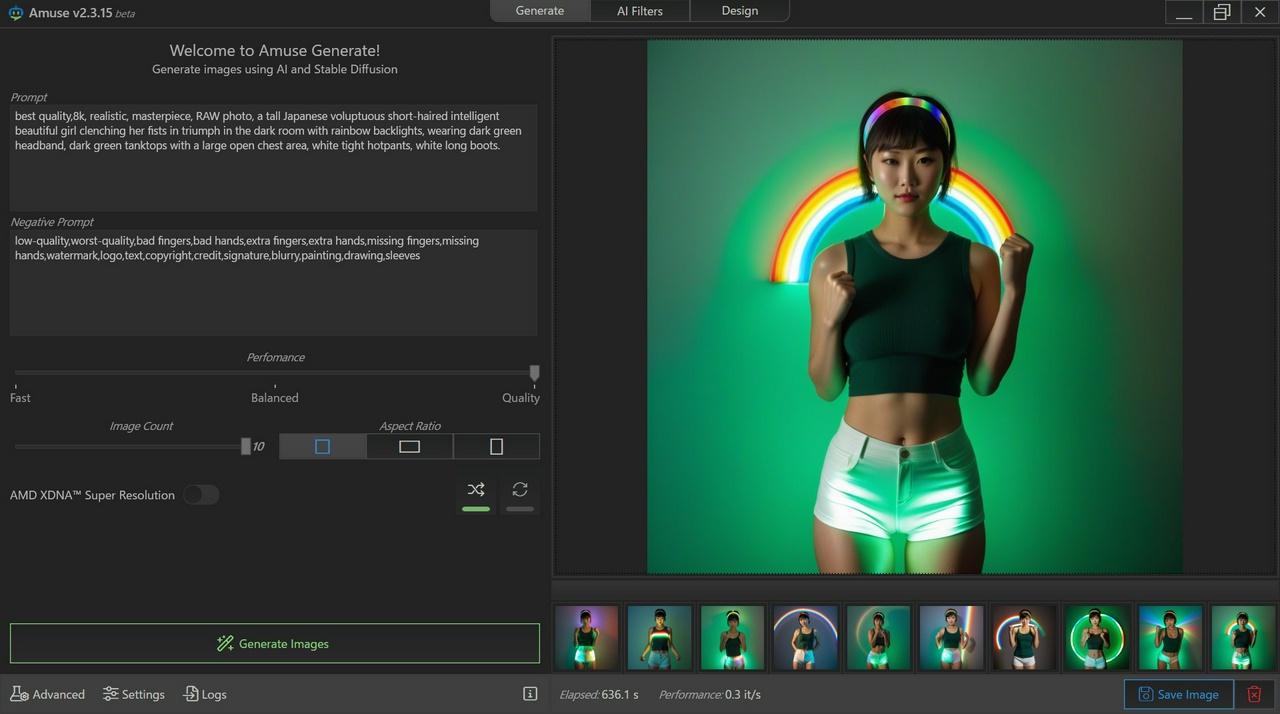Click the red delete trash icon
This screenshot has width=1280, height=714.
coord(1254,694)
